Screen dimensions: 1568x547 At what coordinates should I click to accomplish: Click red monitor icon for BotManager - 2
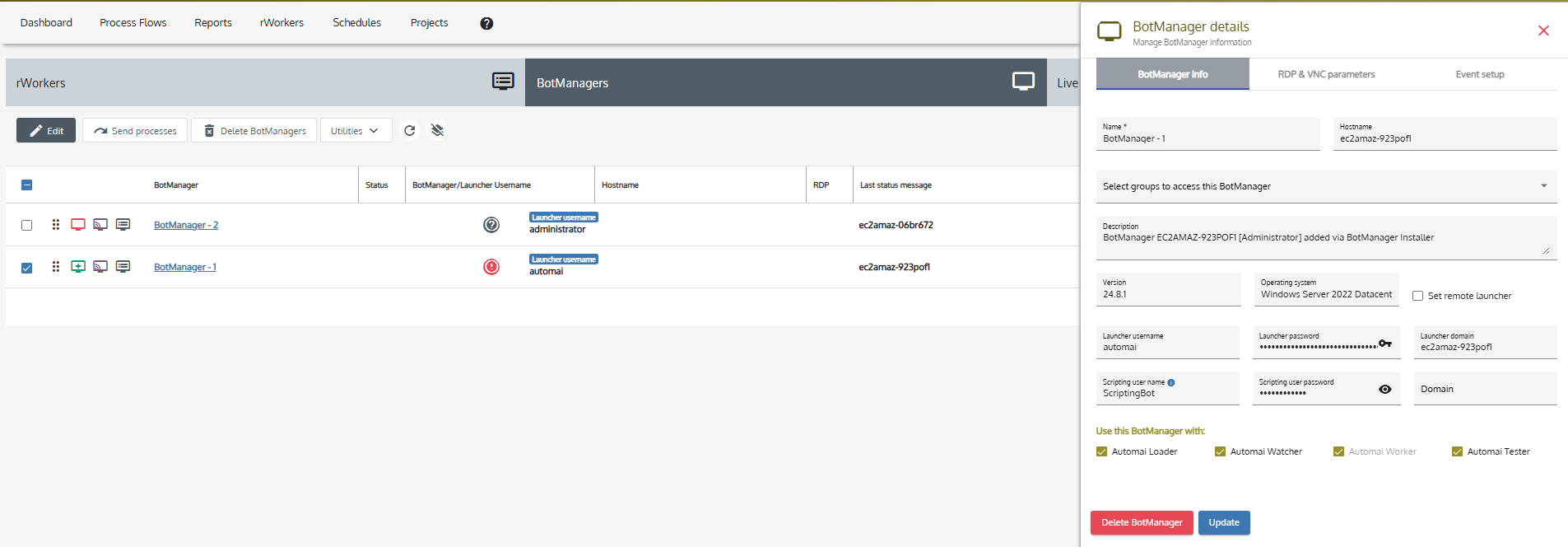78,224
